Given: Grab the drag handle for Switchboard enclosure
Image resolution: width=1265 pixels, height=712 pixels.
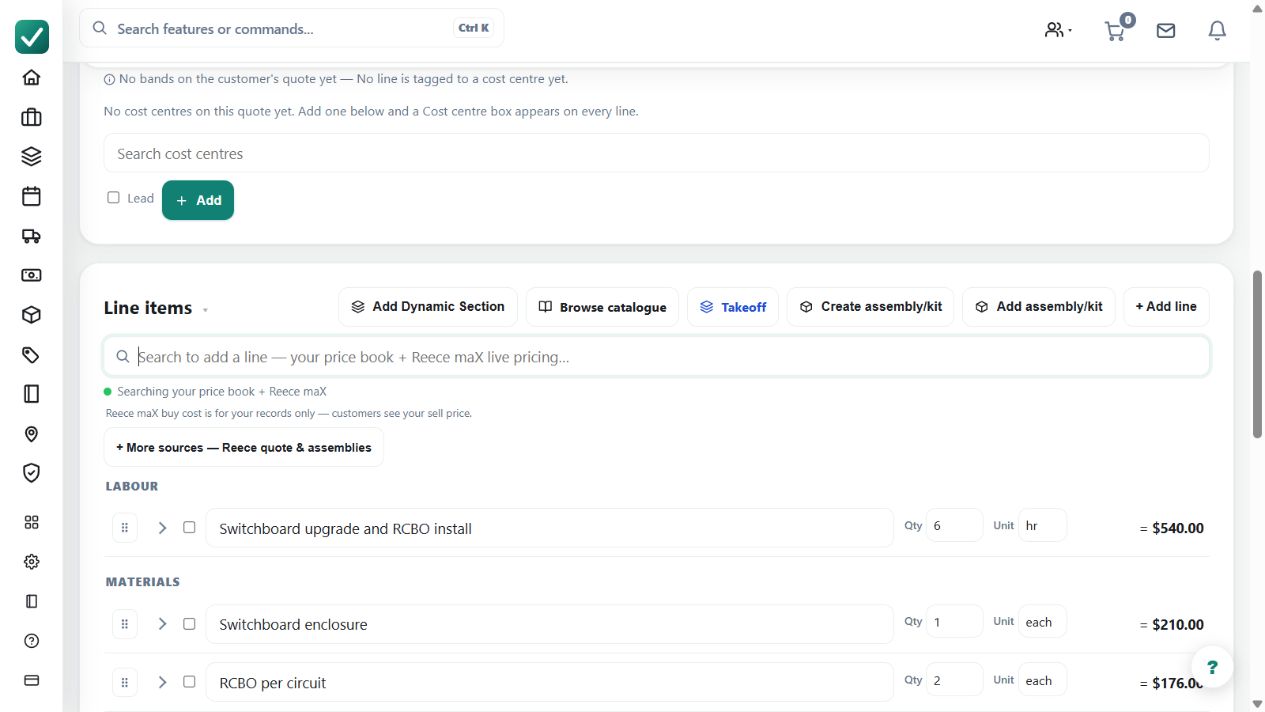Looking at the screenshot, I should click(125, 623).
